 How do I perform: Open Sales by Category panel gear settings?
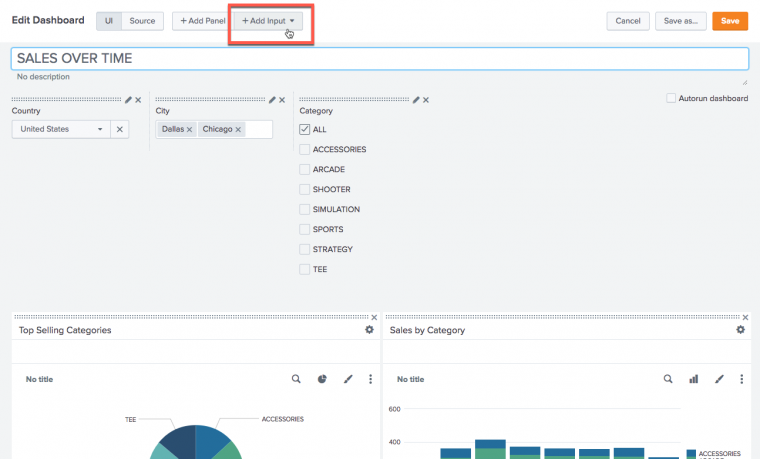point(741,330)
